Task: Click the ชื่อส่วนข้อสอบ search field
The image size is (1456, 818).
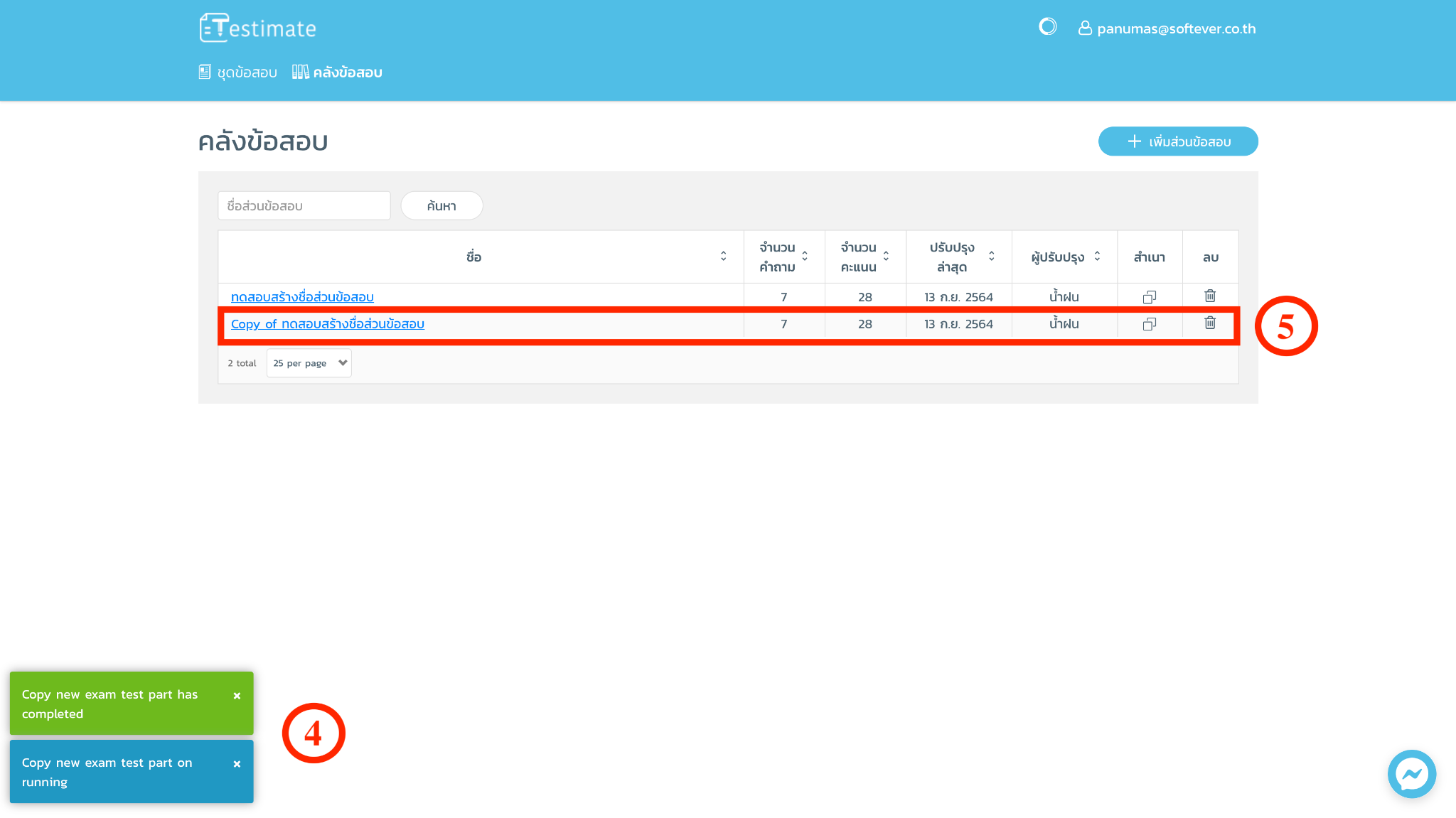Action: tap(304, 206)
